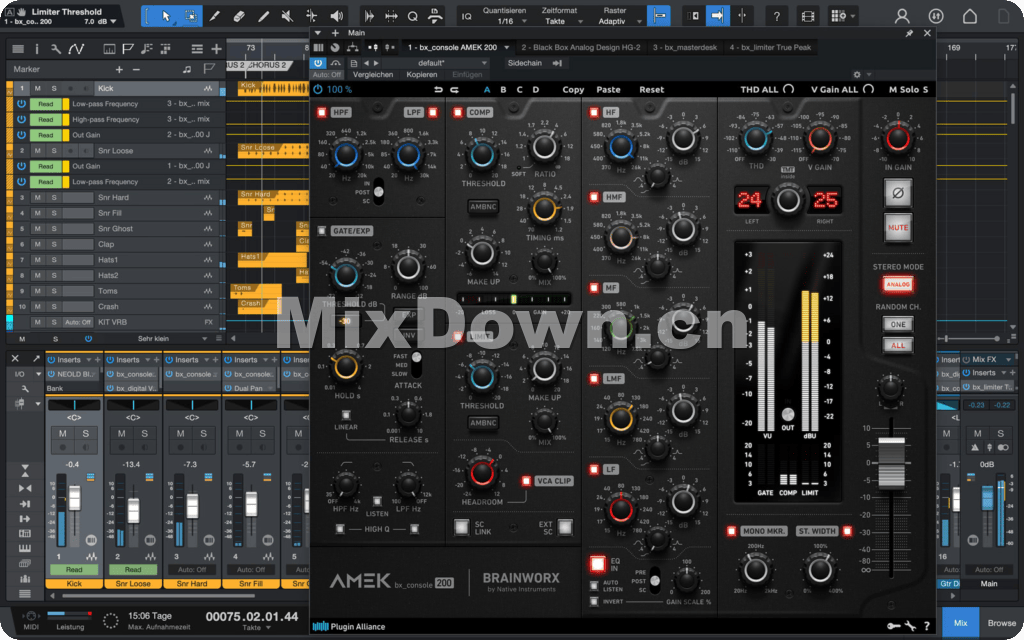Switch to '4 - bx_limiter True Peak' tab
The image size is (1024, 640).
coord(771,47)
